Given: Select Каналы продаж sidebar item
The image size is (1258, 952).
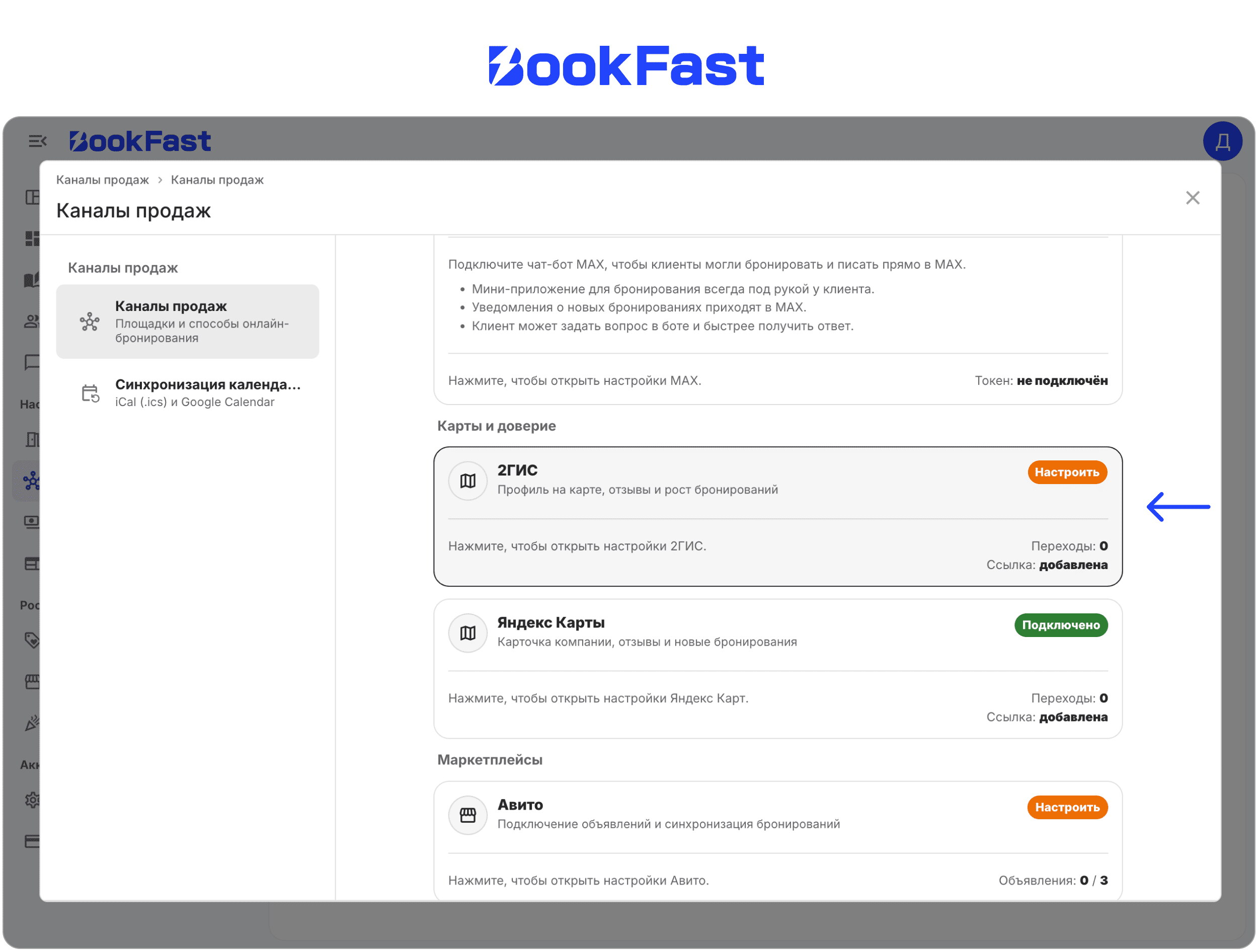Looking at the screenshot, I should (x=188, y=322).
